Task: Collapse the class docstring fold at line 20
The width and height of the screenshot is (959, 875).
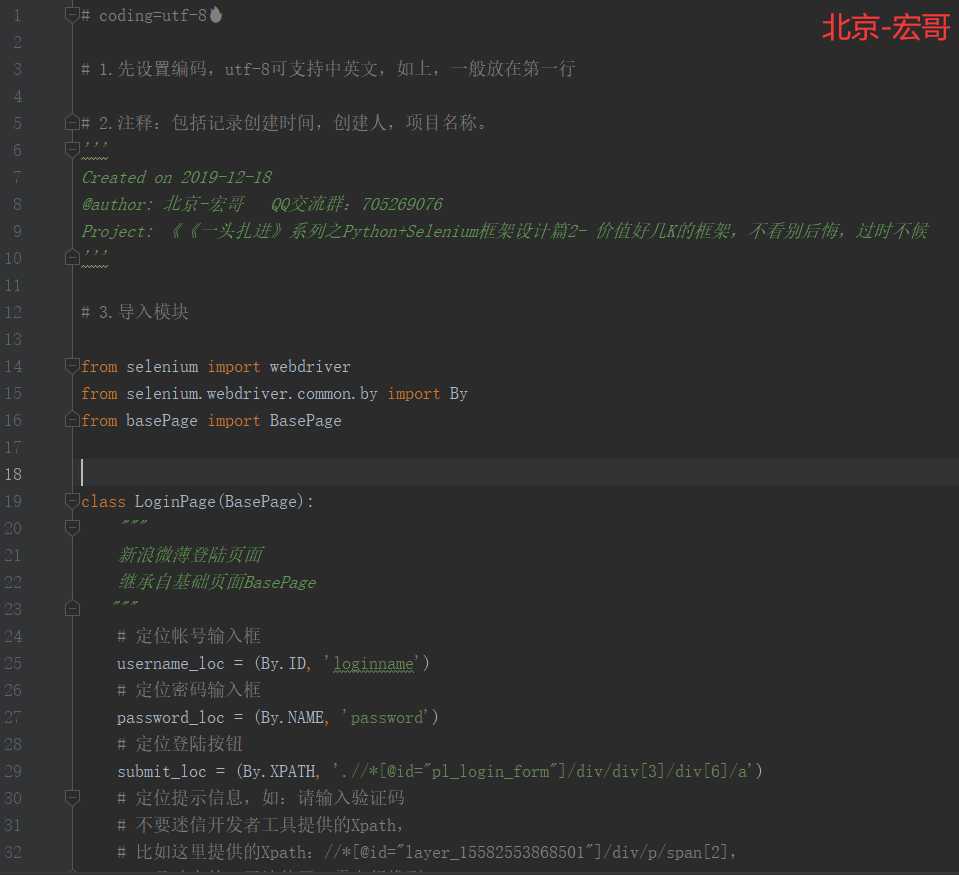Action: point(70,528)
